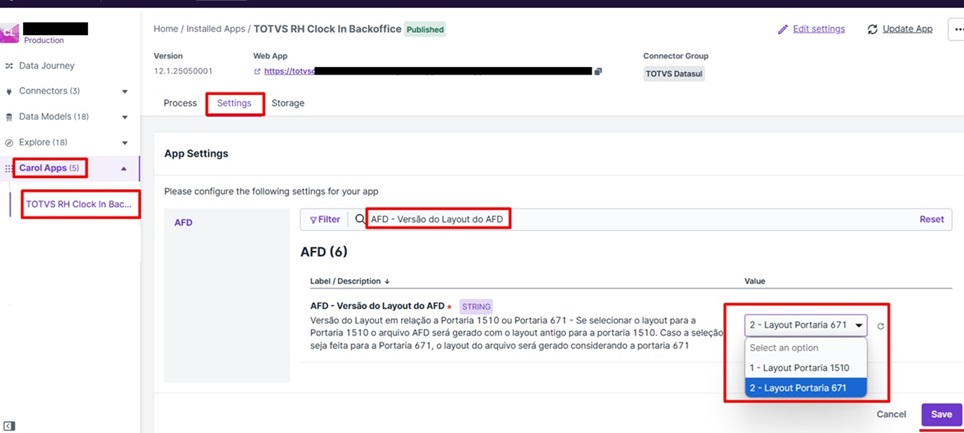Click the CL tenant avatar

click(9, 33)
